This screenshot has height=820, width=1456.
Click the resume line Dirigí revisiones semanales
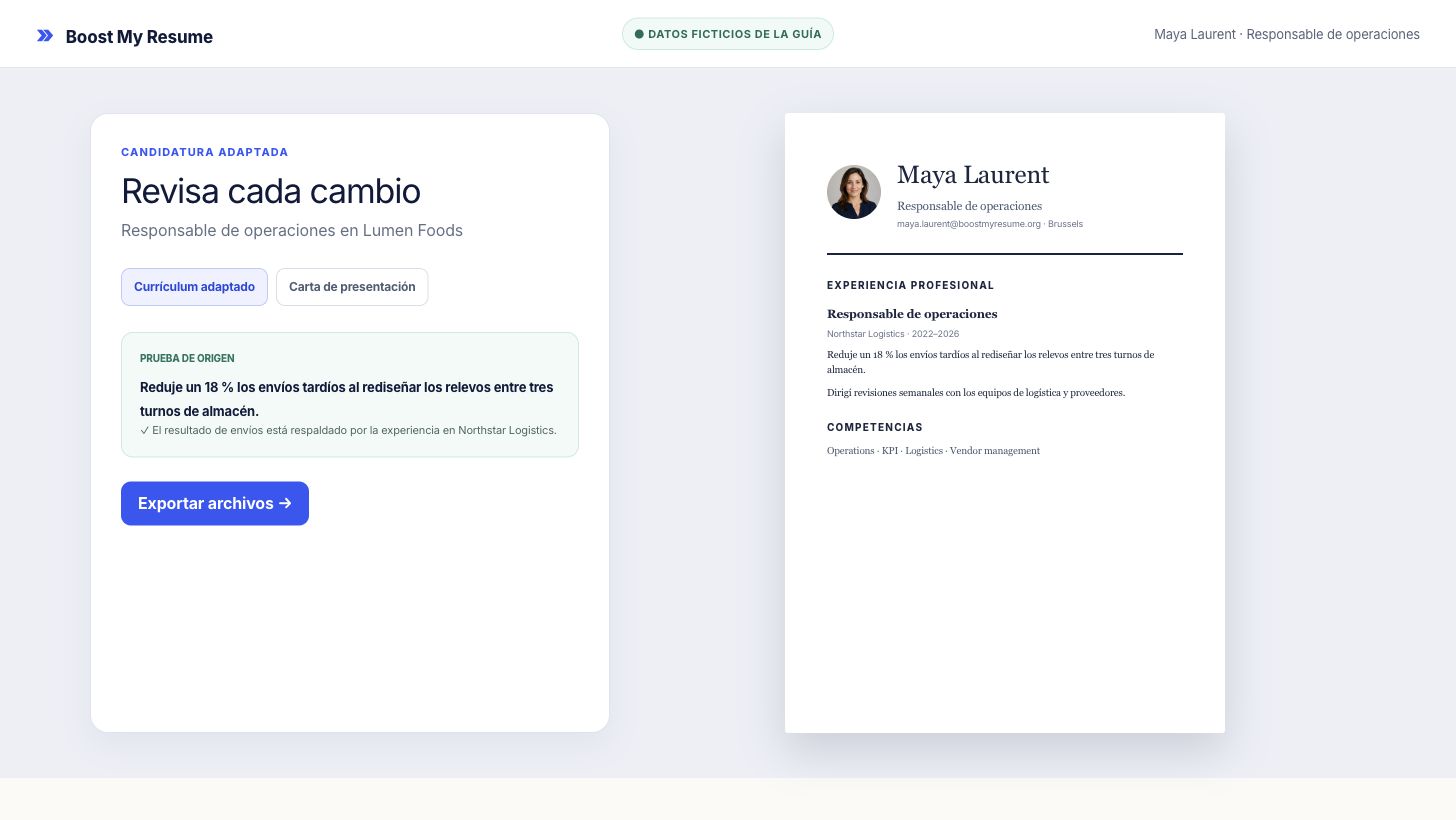(x=976, y=392)
